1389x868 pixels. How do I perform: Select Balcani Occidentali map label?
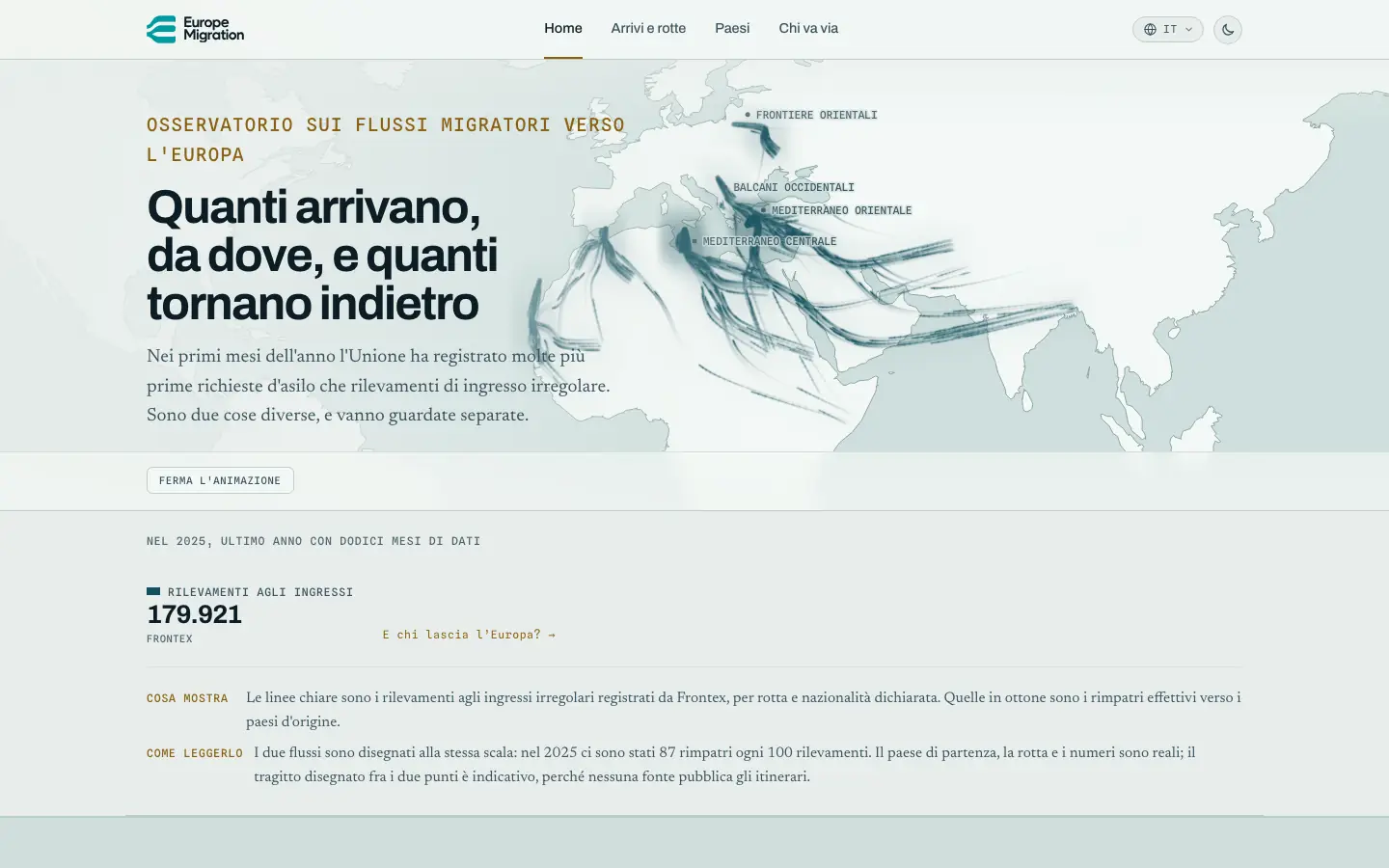point(793,187)
